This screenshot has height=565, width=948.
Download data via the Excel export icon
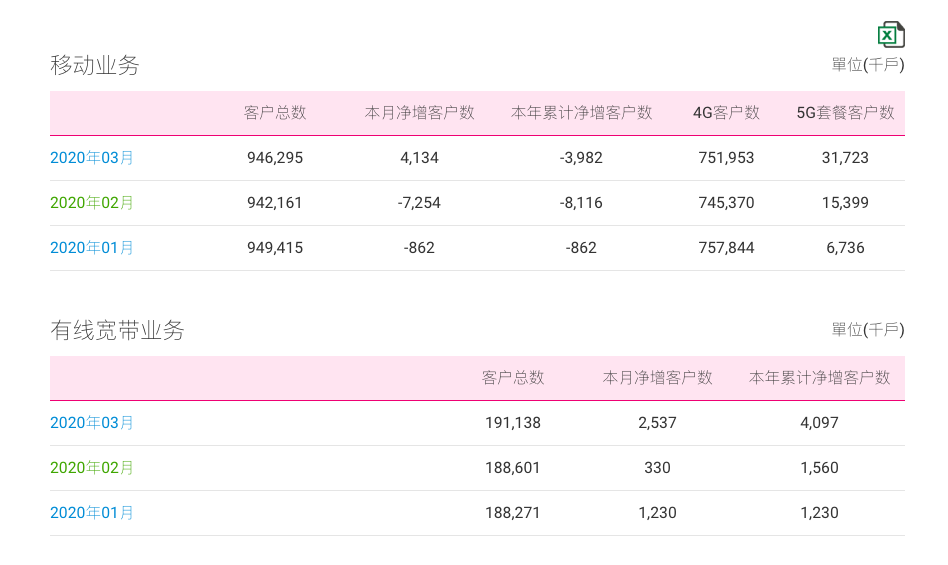[891, 34]
